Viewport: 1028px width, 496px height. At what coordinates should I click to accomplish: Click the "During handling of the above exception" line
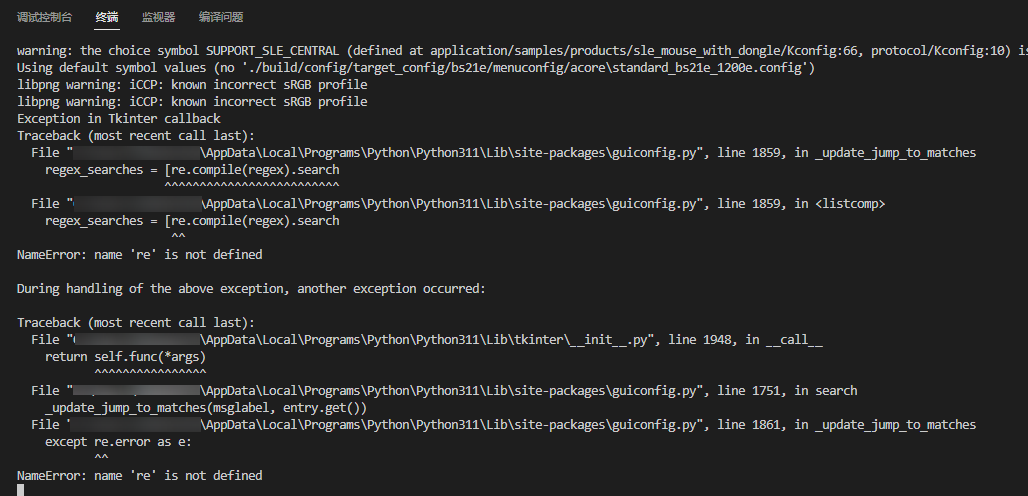[251, 288]
